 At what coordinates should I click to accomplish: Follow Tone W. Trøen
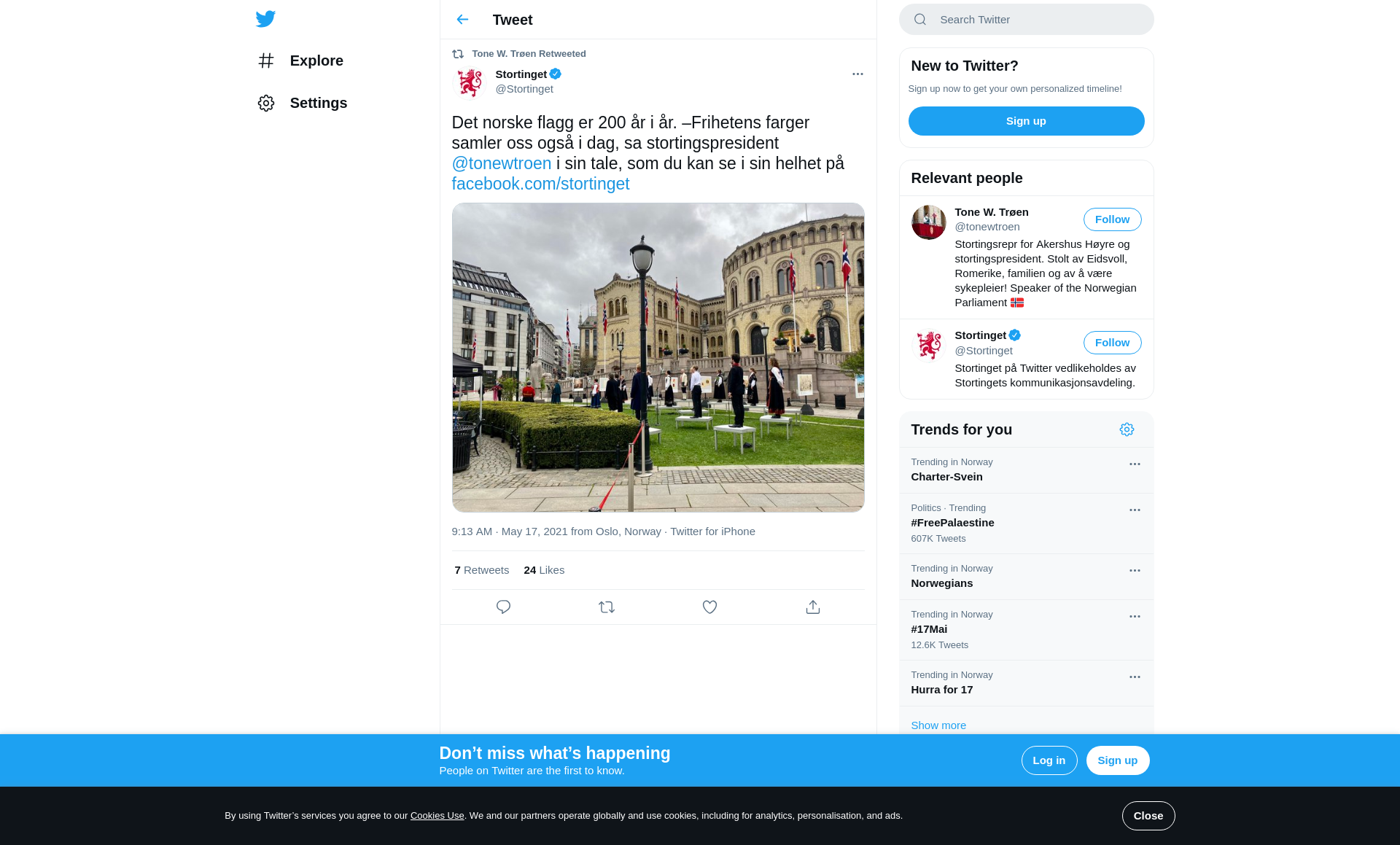(x=1112, y=219)
